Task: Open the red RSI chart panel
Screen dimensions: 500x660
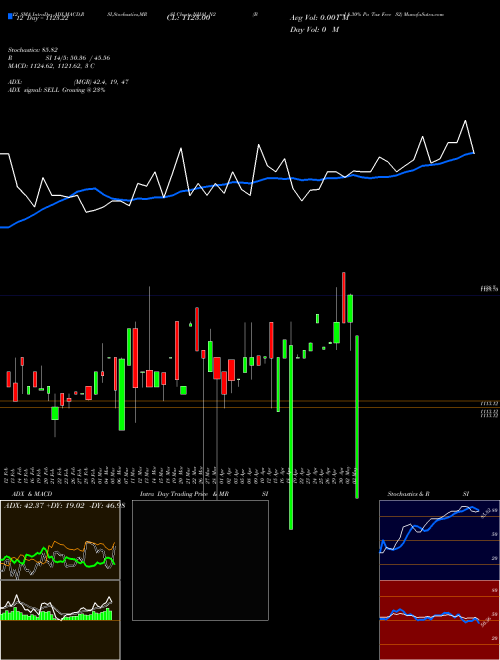Action: [x=439, y=620]
